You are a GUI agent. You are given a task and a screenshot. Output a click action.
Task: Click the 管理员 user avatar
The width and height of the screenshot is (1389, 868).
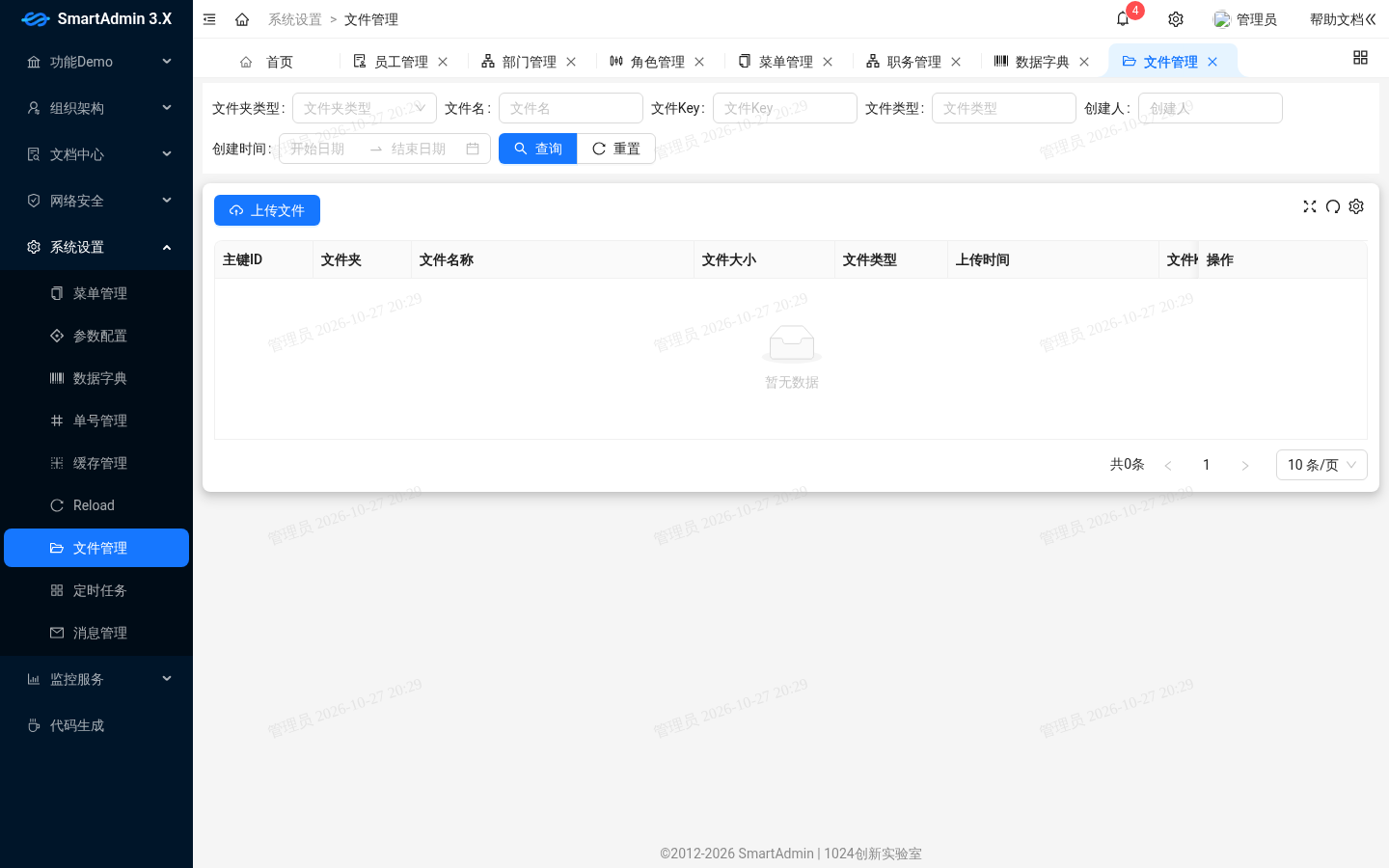[x=1222, y=19]
